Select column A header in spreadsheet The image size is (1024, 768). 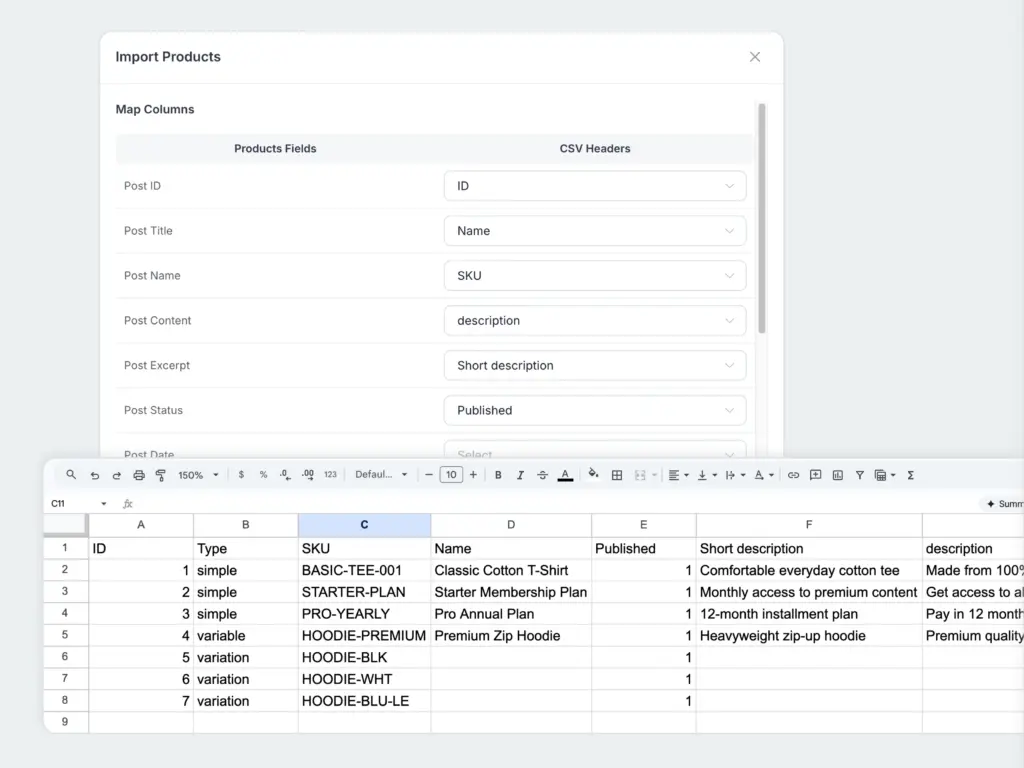141,524
